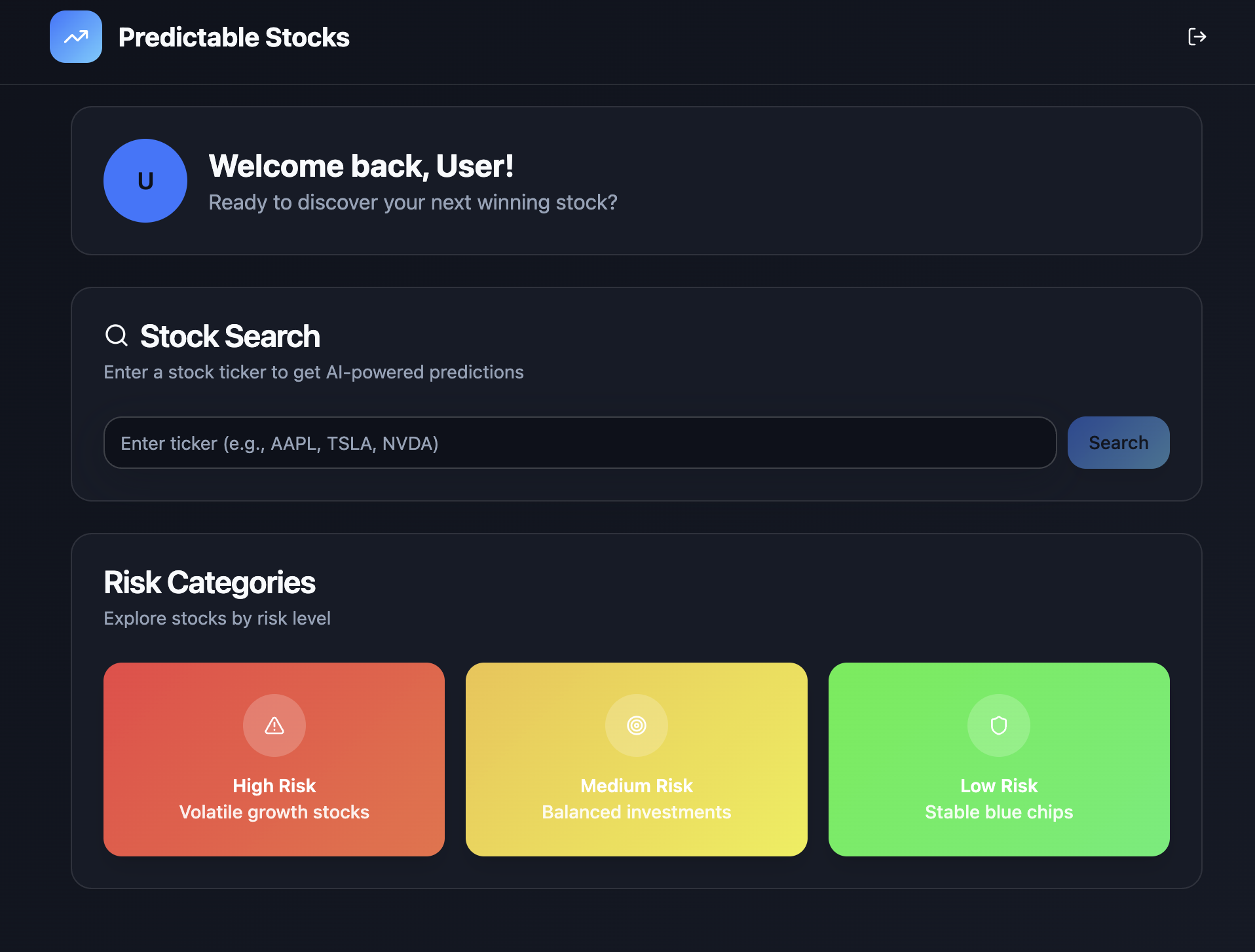This screenshot has height=952, width=1255.
Task: Open the Low Risk stable blue chips card
Action: [999, 760]
